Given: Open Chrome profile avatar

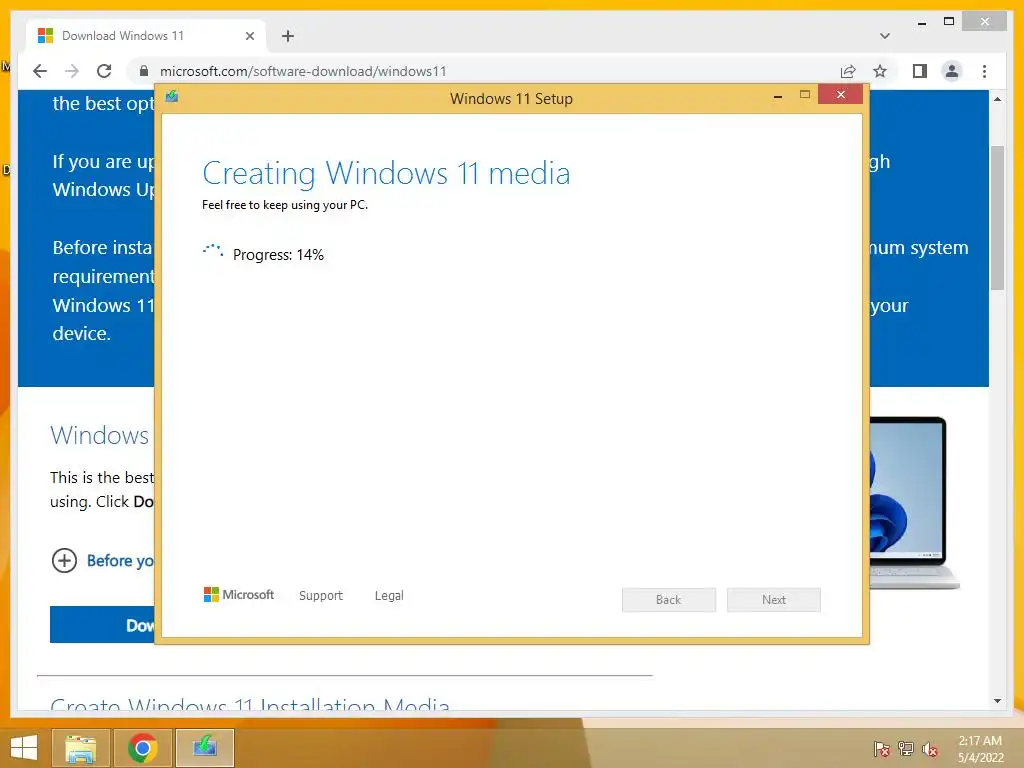Looking at the screenshot, I should (x=952, y=71).
